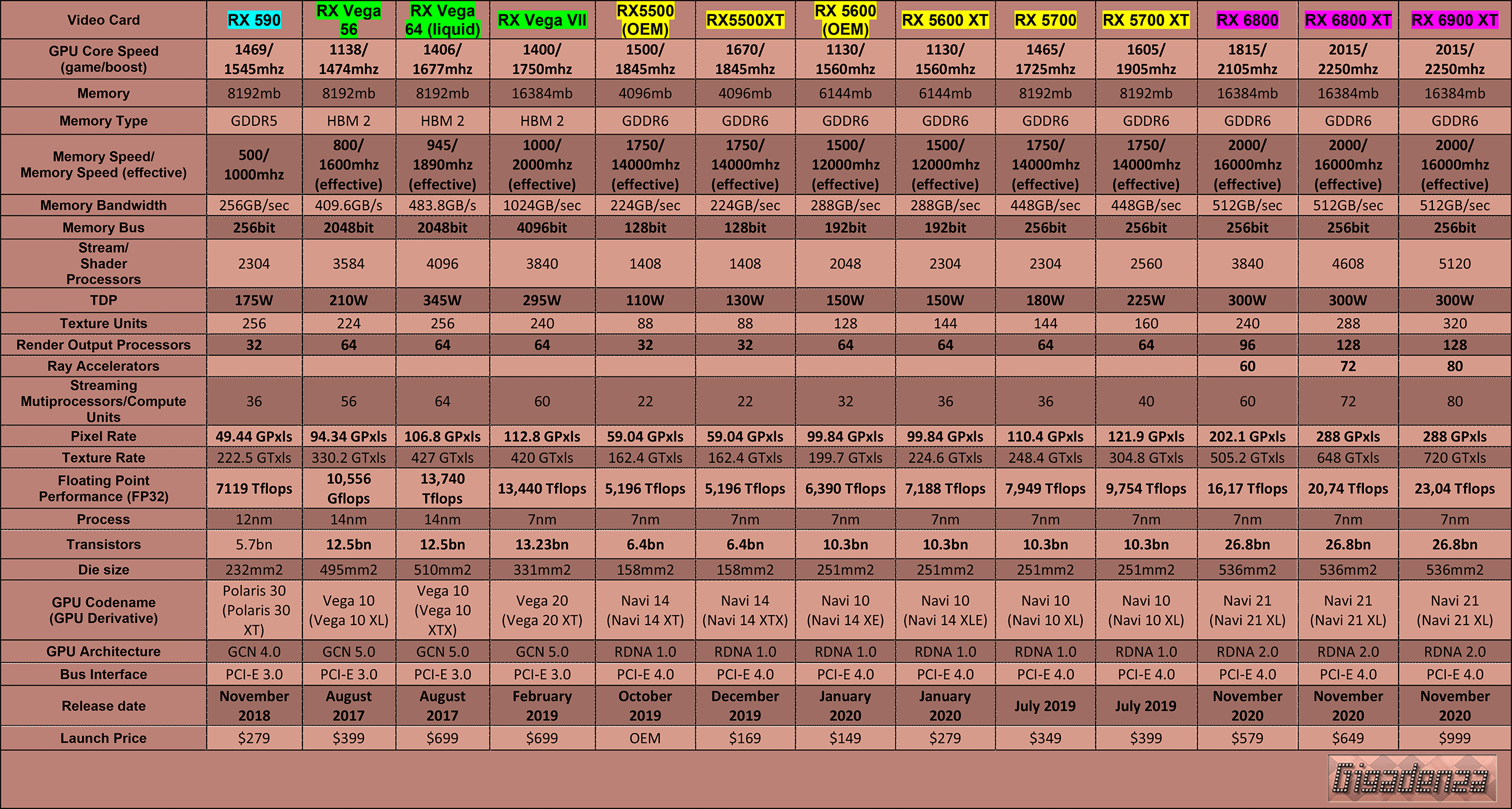The width and height of the screenshot is (1512, 809).
Task: Select the Texture Rate row label
Action: [x=103, y=457]
